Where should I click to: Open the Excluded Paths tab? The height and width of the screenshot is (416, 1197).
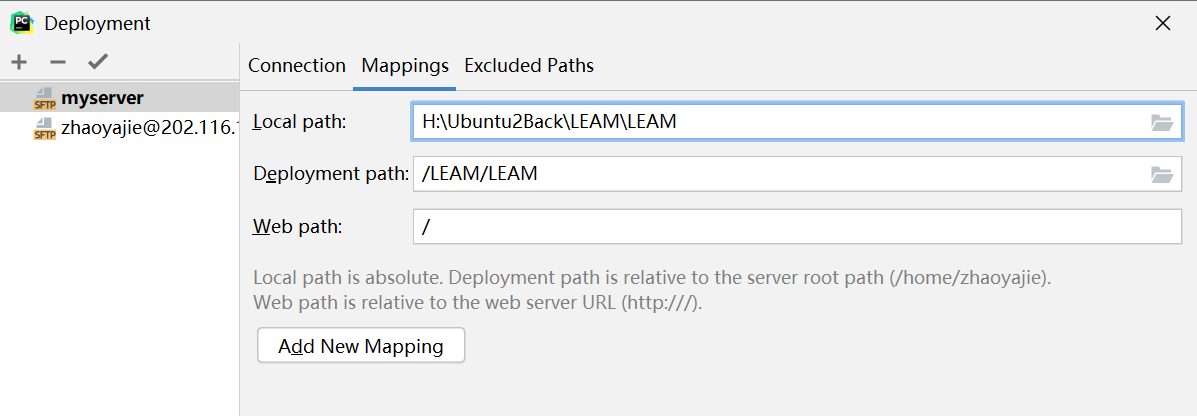[x=529, y=66]
